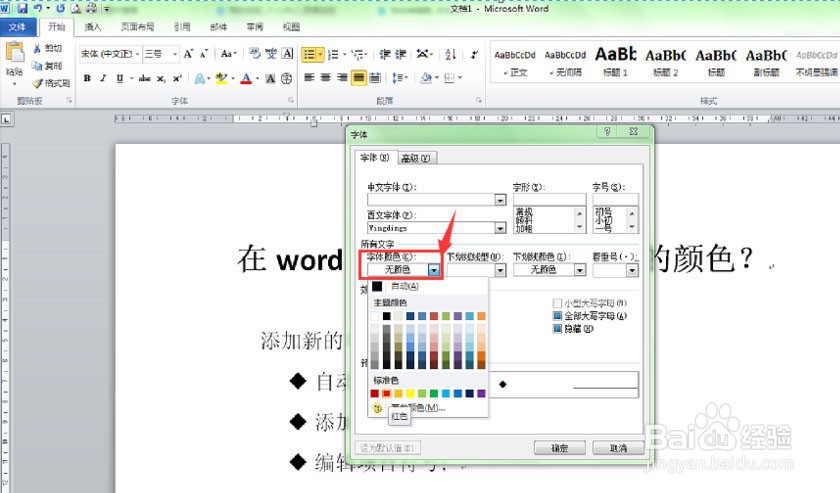This screenshot has width=840, height=493.
Task: Open the Change Case (Aa) button
Action: (x=227, y=54)
